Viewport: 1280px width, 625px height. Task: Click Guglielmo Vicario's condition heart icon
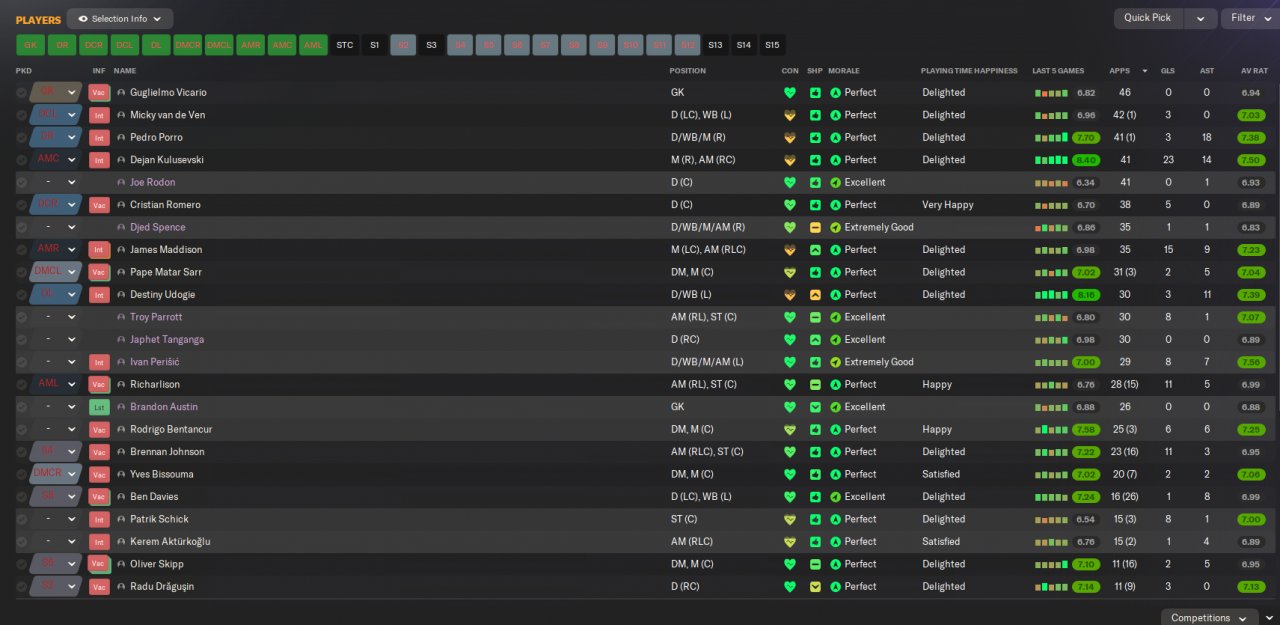point(790,92)
